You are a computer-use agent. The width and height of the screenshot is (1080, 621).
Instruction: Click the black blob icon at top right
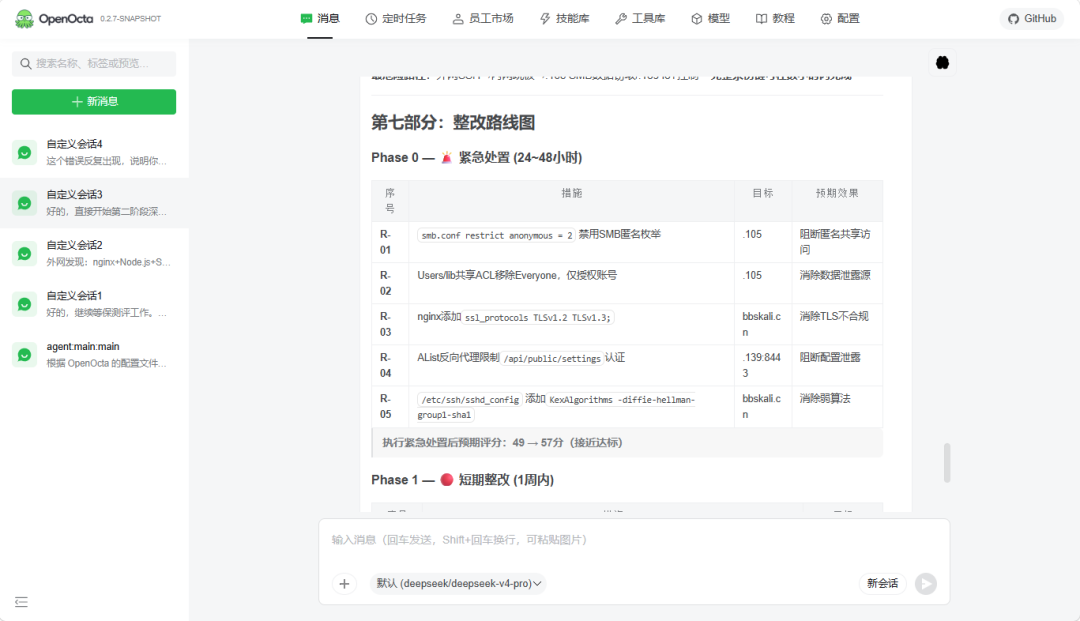[942, 63]
